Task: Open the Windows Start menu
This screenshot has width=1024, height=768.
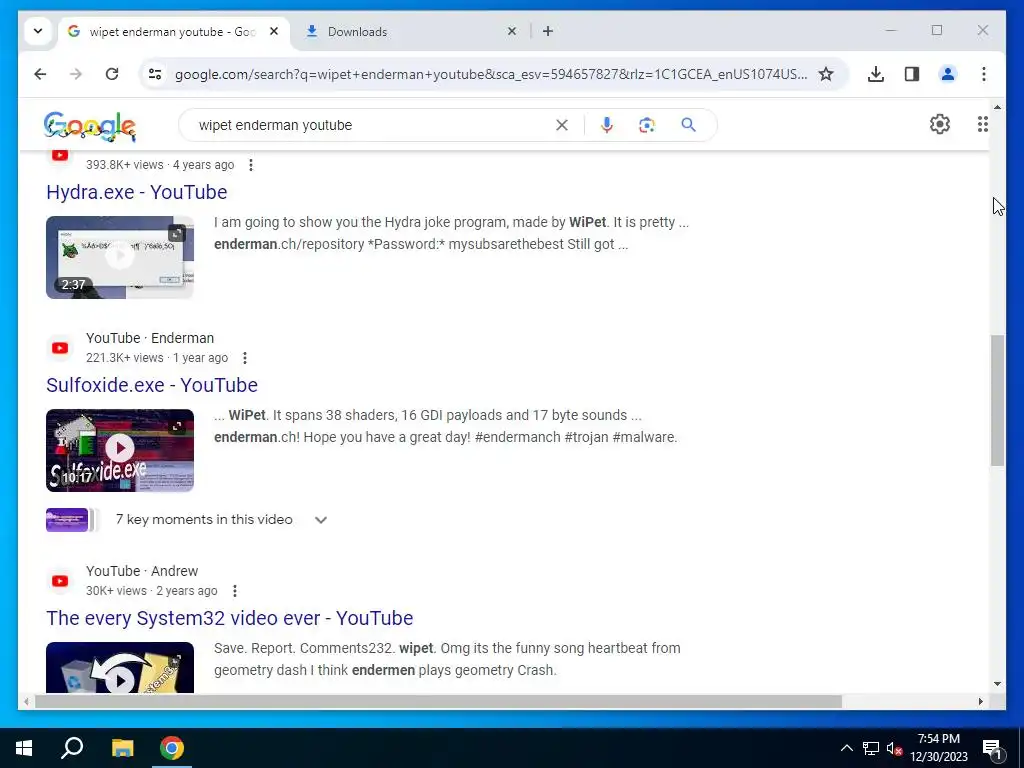Action: pyautogui.click(x=24, y=748)
